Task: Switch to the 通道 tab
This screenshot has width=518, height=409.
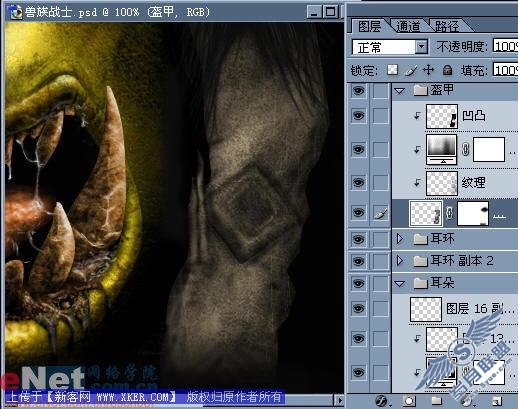Action: click(408, 26)
